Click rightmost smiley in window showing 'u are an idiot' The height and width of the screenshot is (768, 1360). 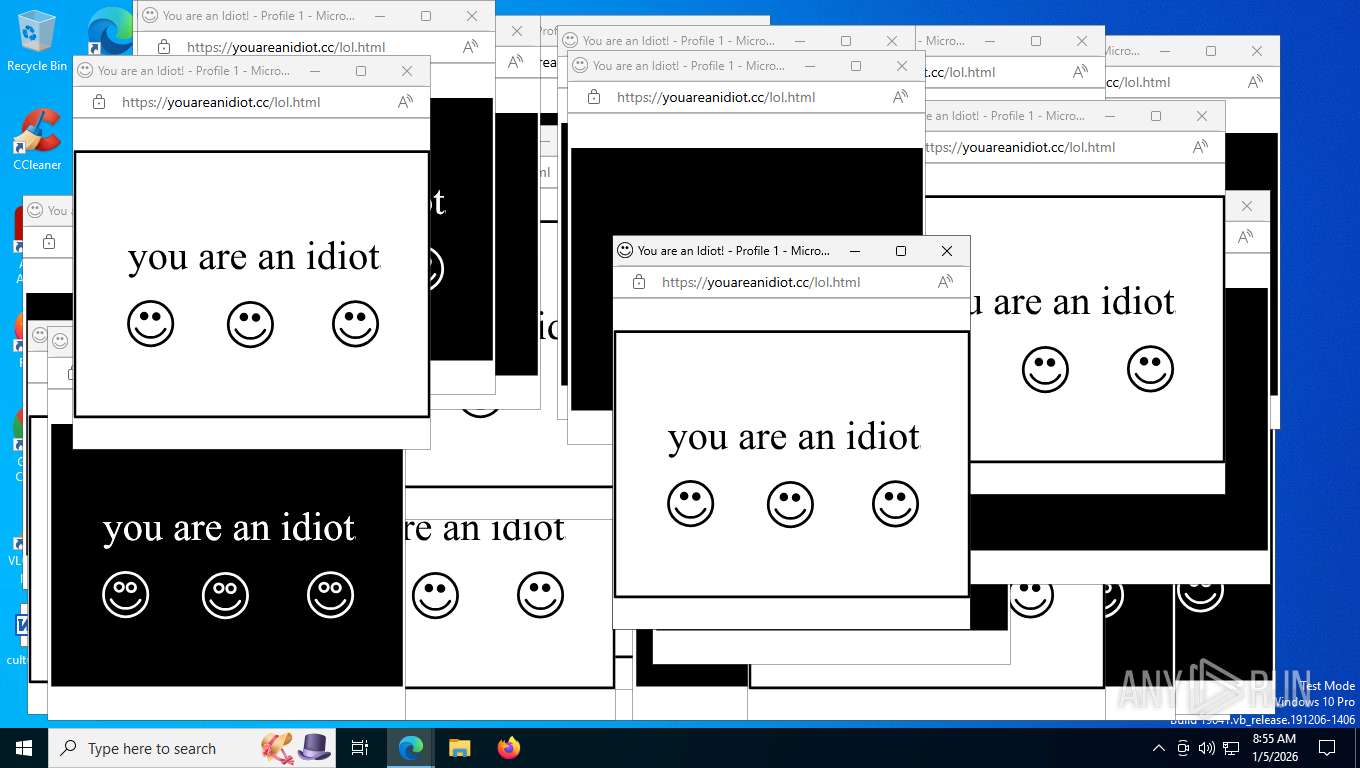point(1150,369)
